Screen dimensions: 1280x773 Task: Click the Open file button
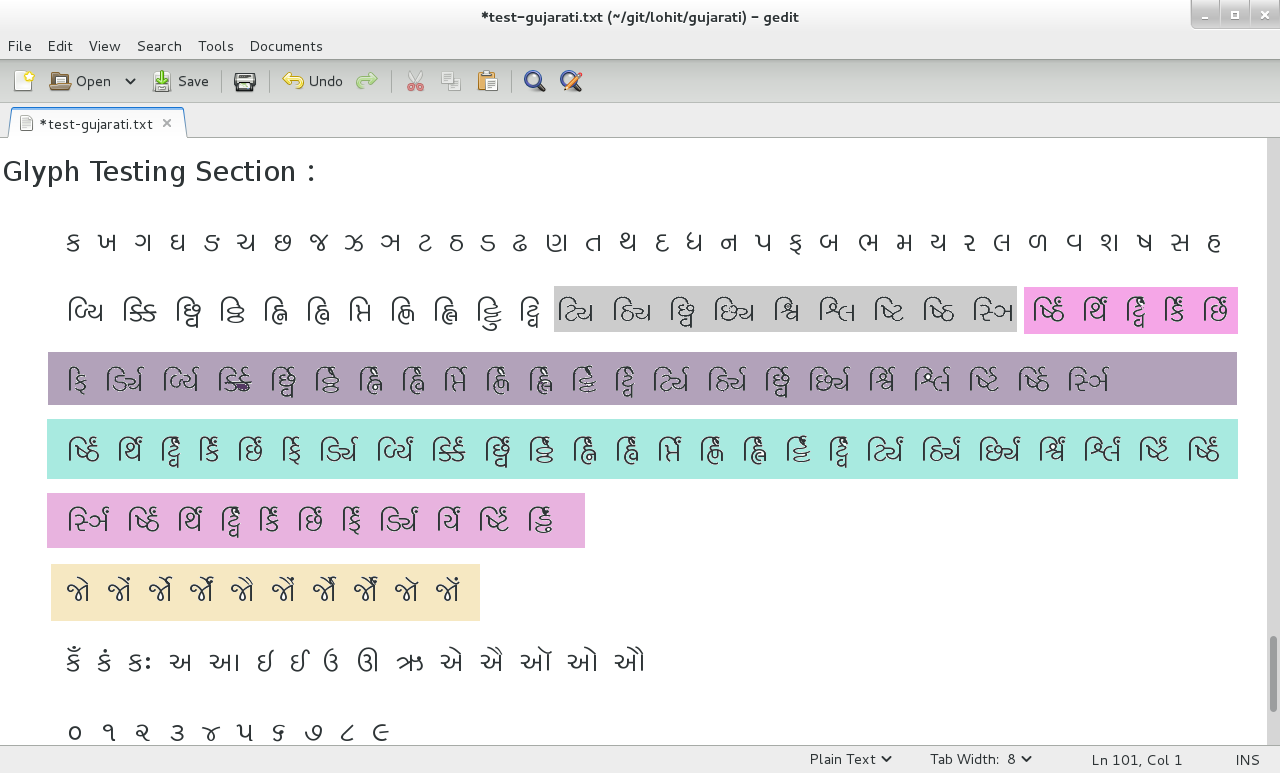coord(80,81)
